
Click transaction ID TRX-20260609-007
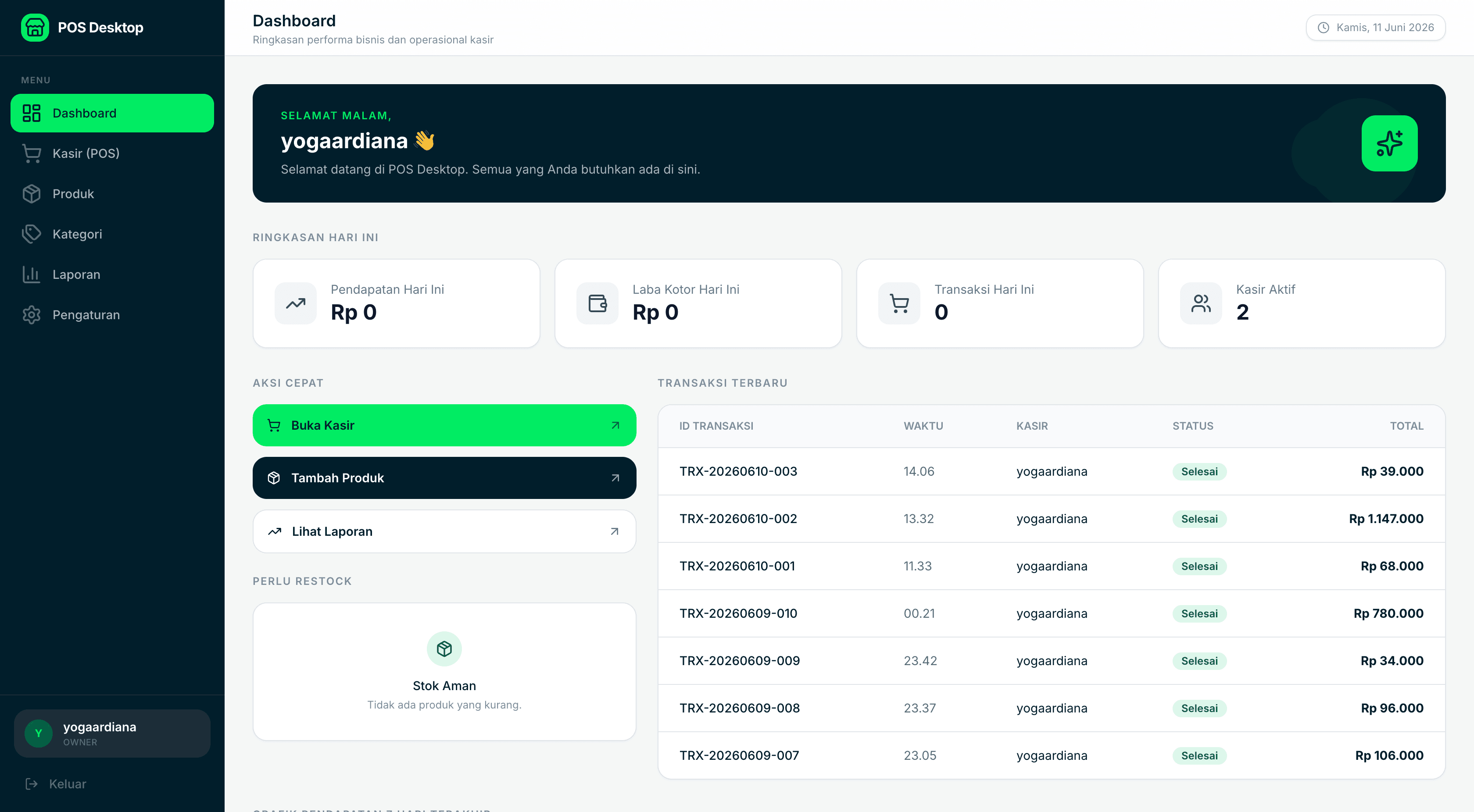coord(739,755)
